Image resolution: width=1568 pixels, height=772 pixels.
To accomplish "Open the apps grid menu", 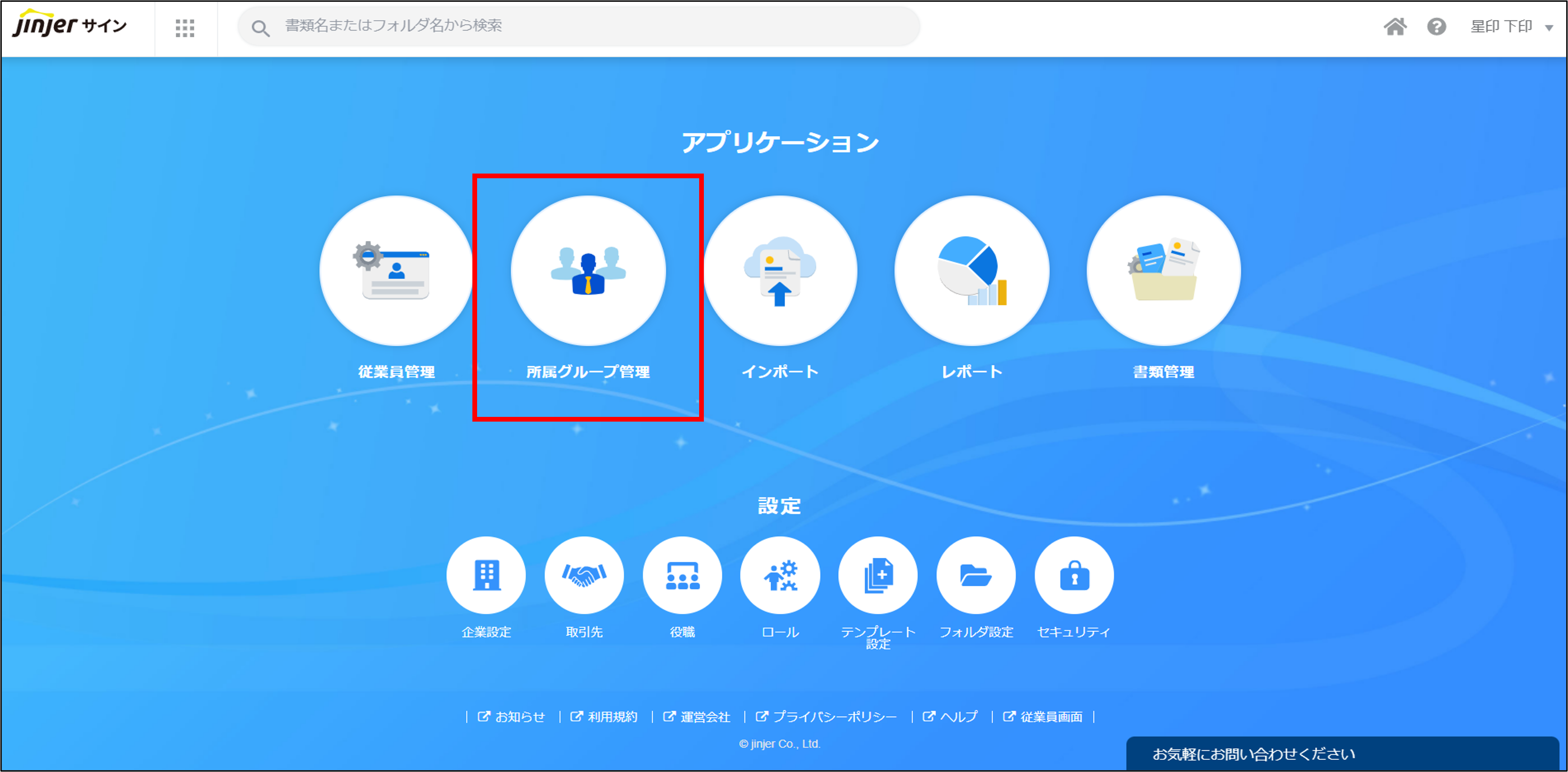I will [x=185, y=28].
